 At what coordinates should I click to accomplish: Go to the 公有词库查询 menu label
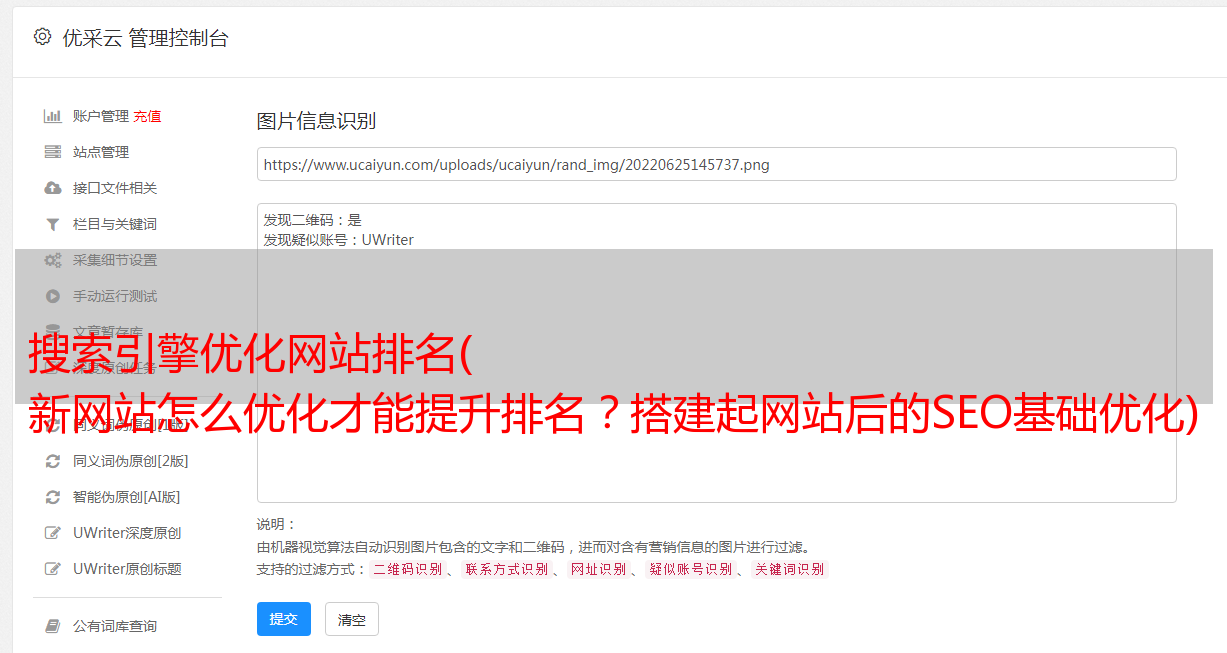point(115,626)
